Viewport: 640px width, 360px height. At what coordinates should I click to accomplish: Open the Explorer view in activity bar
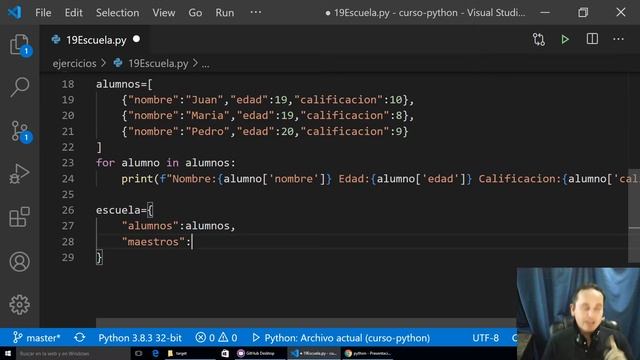click(20, 44)
